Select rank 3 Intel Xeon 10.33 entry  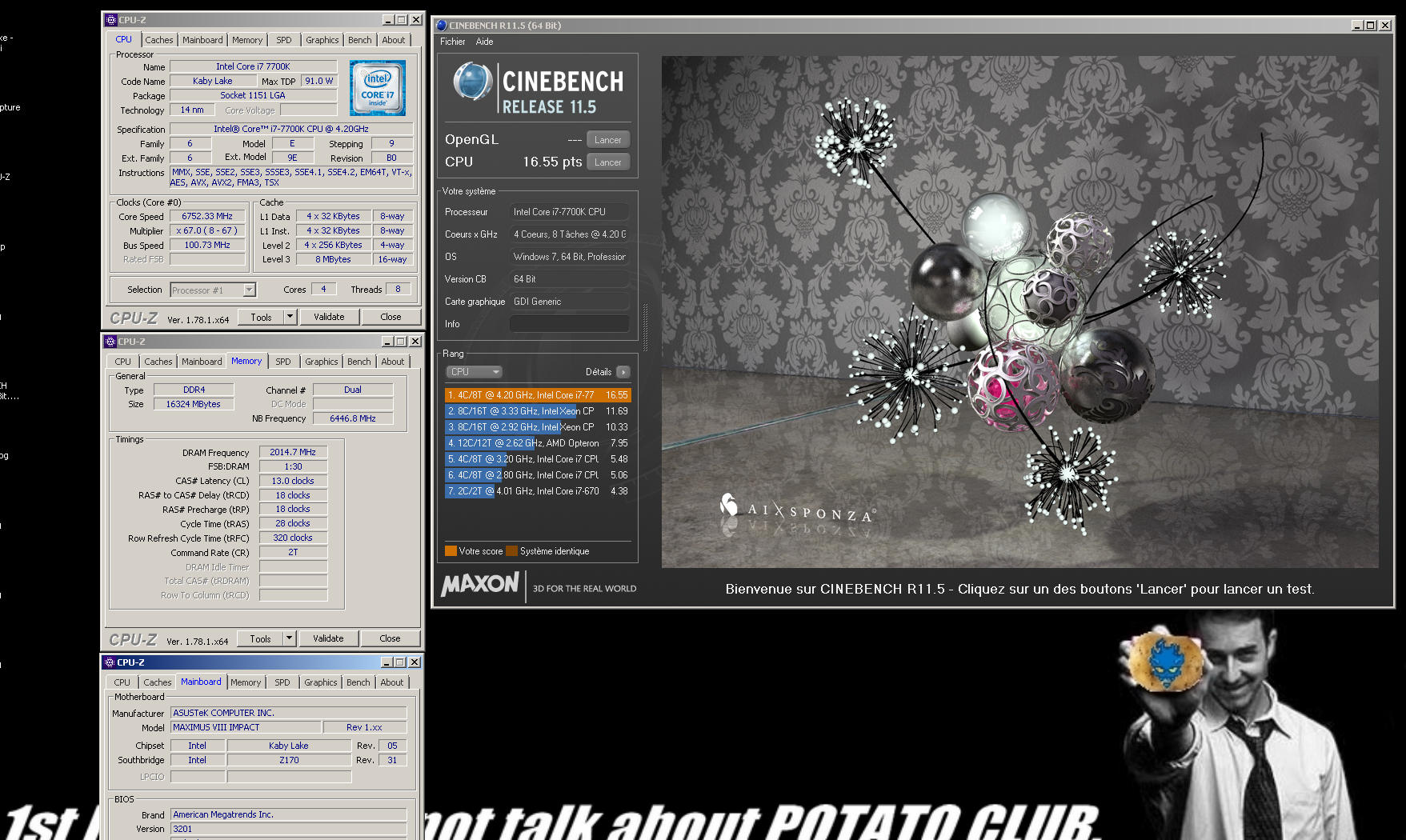(538, 427)
